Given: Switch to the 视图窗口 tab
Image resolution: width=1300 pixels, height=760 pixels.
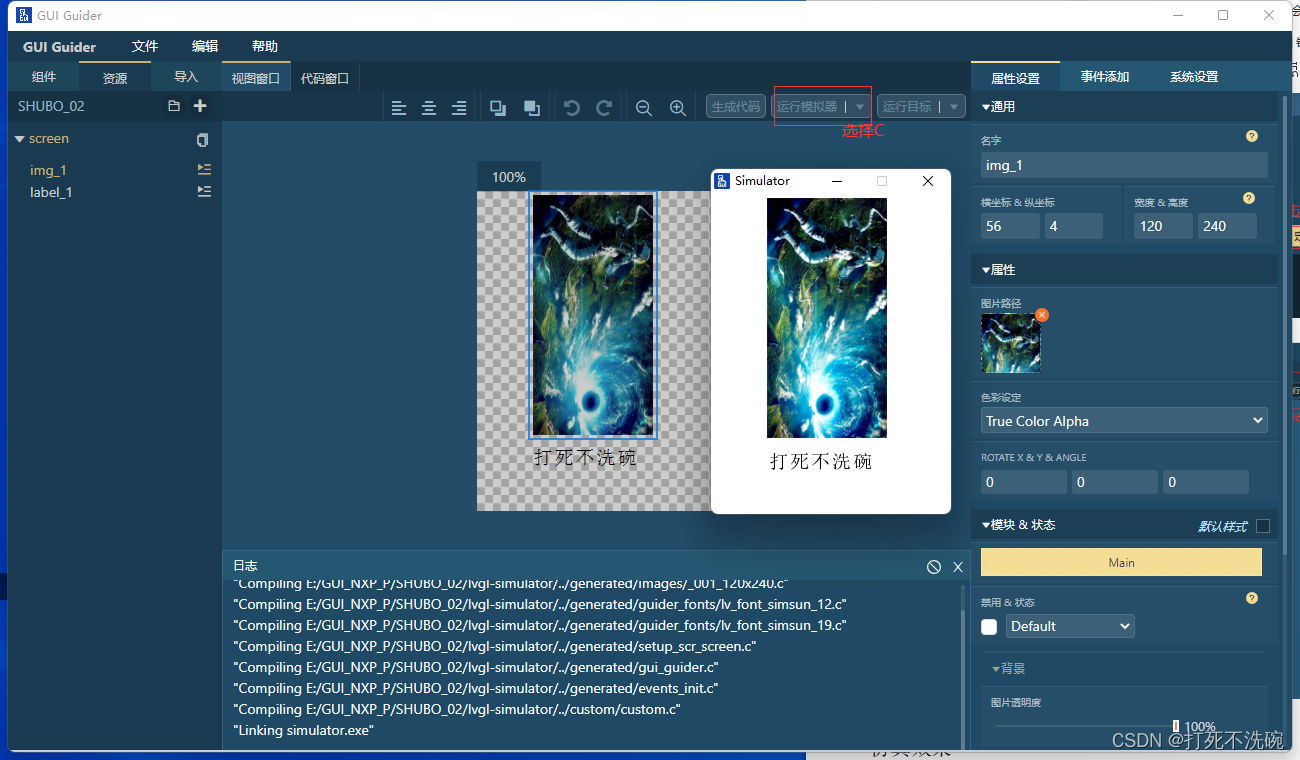Looking at the screenshot, I should click(x=255, y=78).
